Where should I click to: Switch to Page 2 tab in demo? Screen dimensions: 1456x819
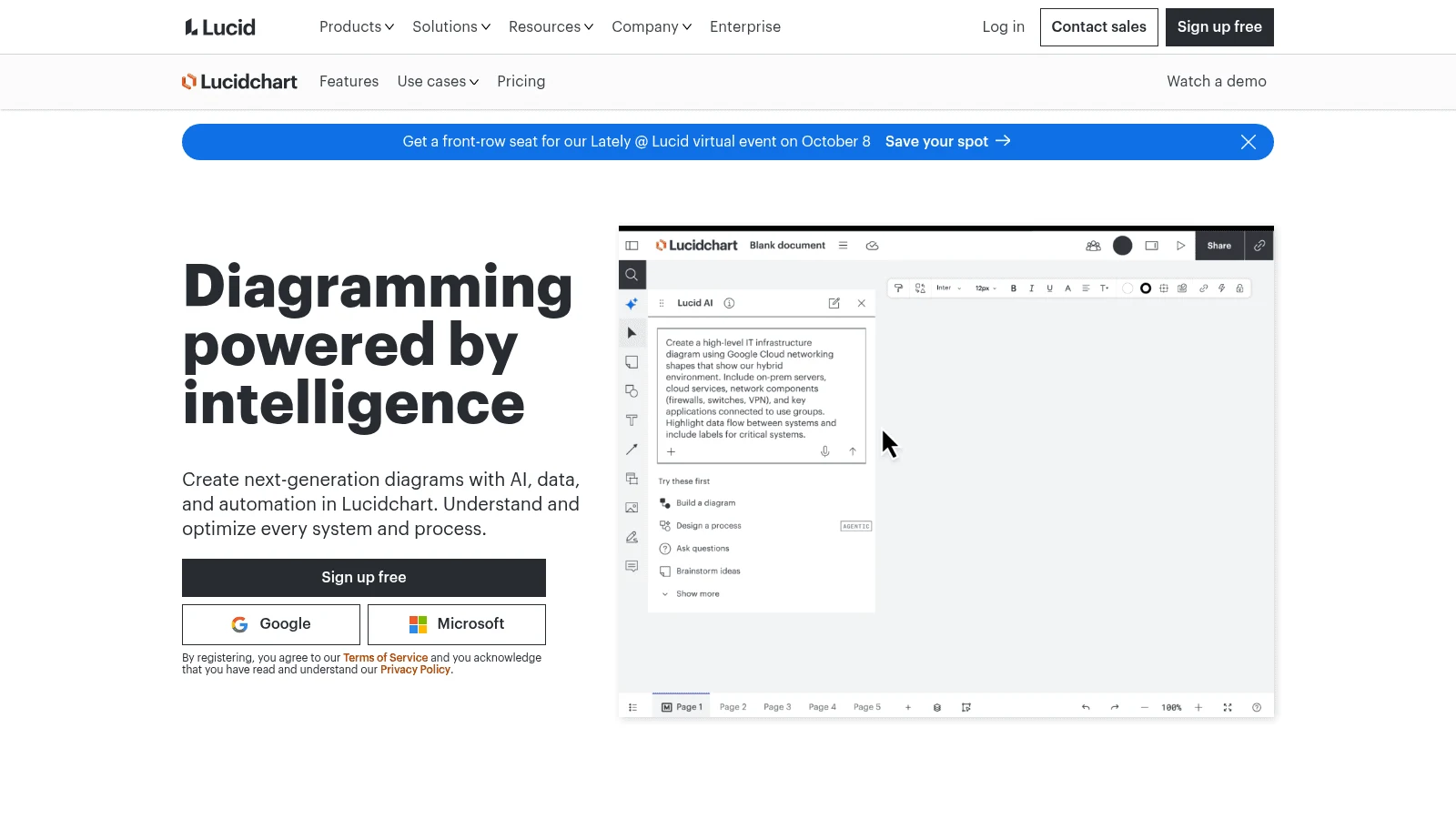(x=733, y=707)
